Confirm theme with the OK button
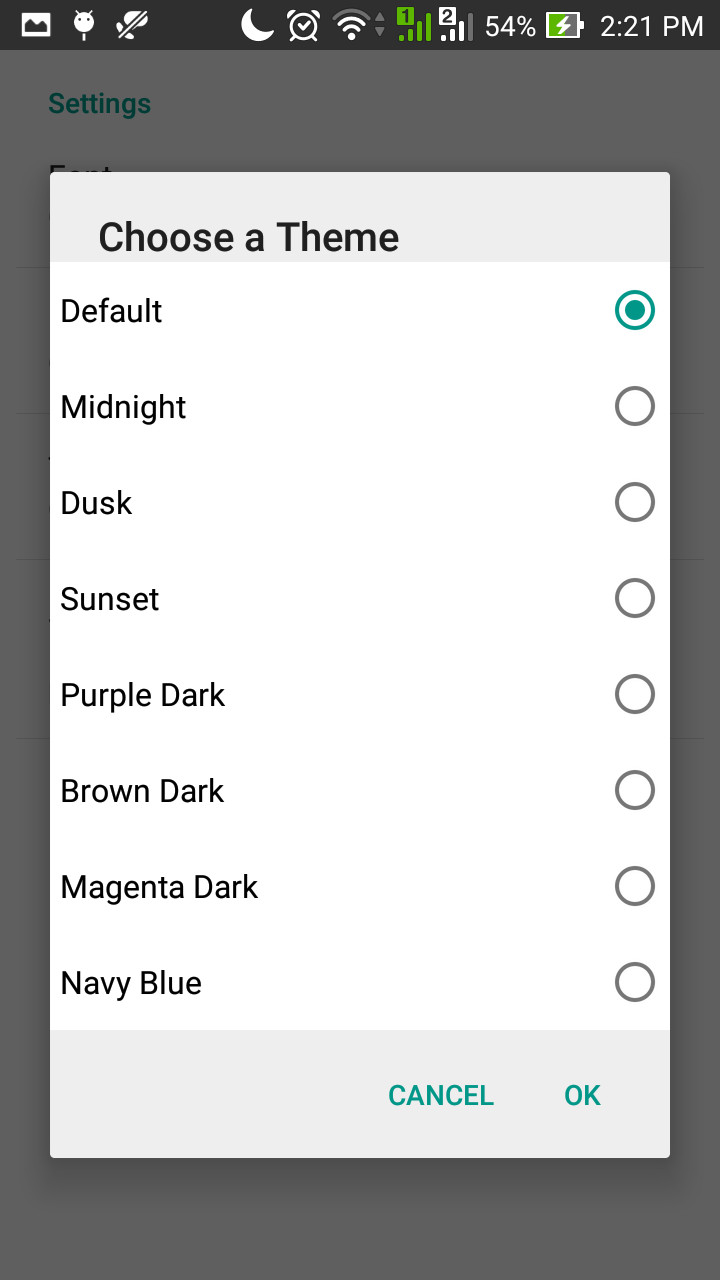 click(x=582, y=1095)
